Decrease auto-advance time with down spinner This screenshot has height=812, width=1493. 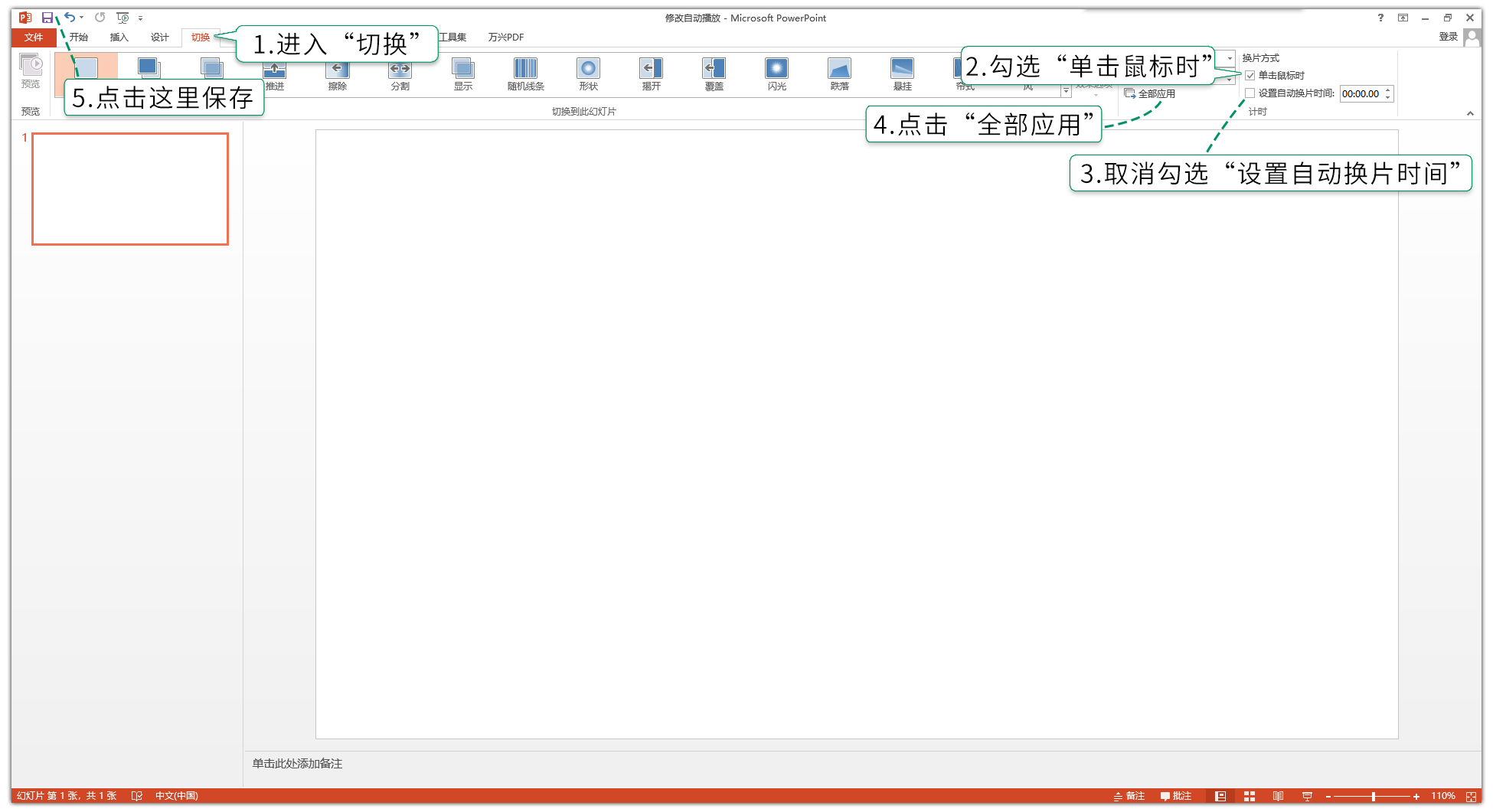[1388, 97]
